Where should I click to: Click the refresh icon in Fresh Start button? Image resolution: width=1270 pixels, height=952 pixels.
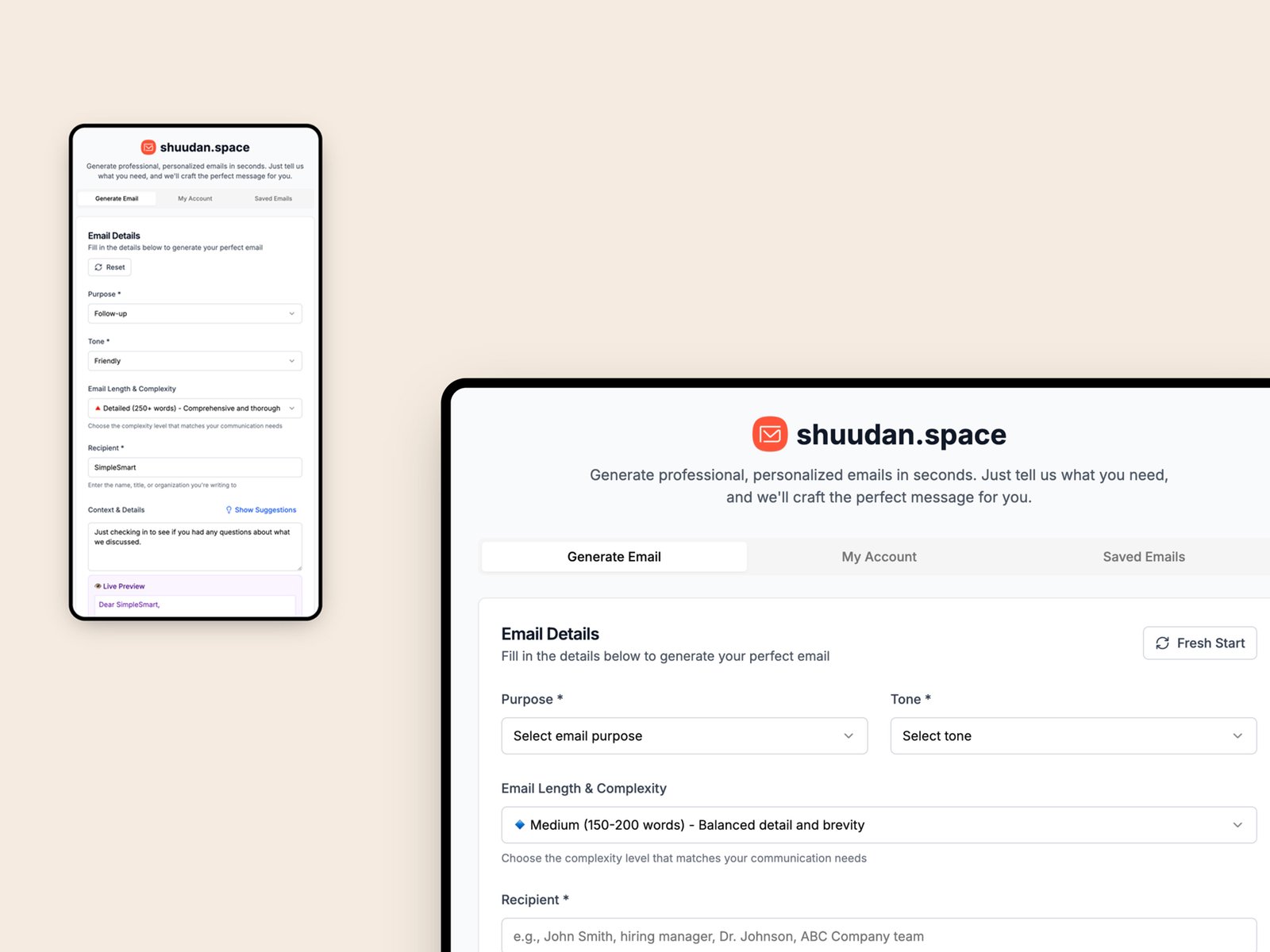tap(1162, 643)
